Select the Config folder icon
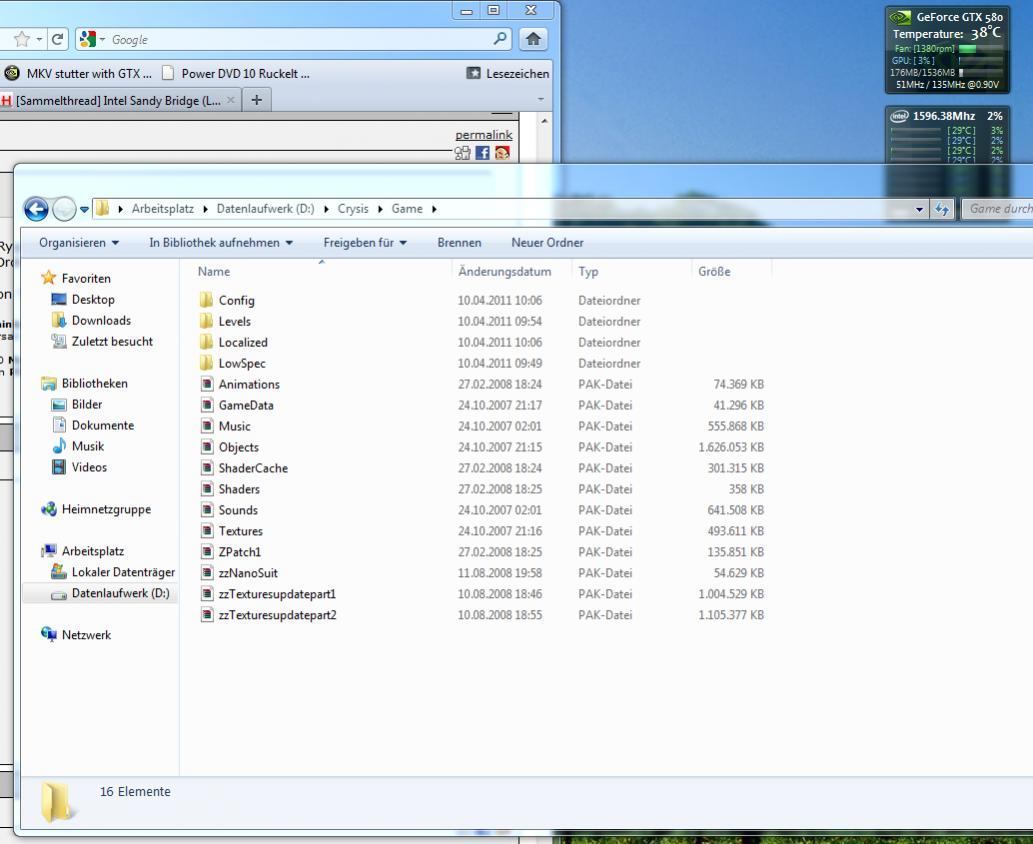Image resolution: width=1033 pixels, height=844 pixels. point(207,300)
